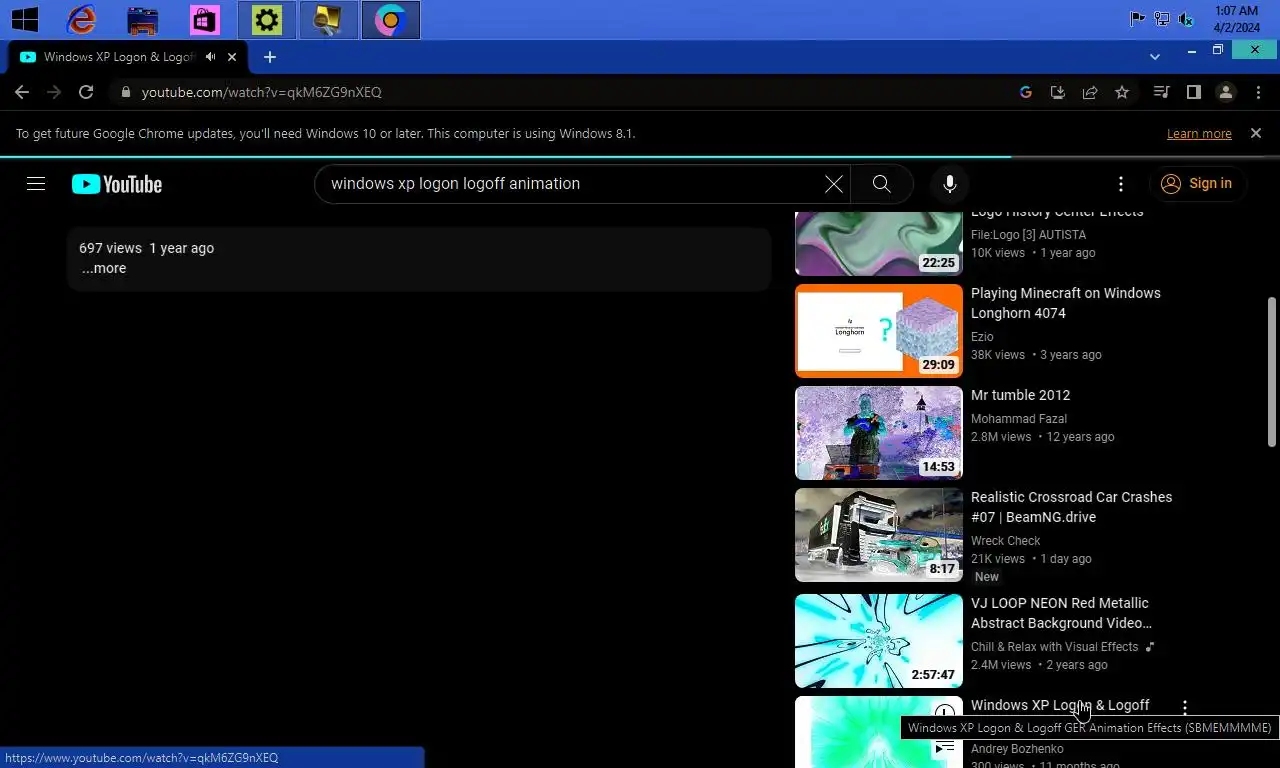Open options menu for Windows XP Logon video
1280x768 pixels.
[x=1185, y=708]
